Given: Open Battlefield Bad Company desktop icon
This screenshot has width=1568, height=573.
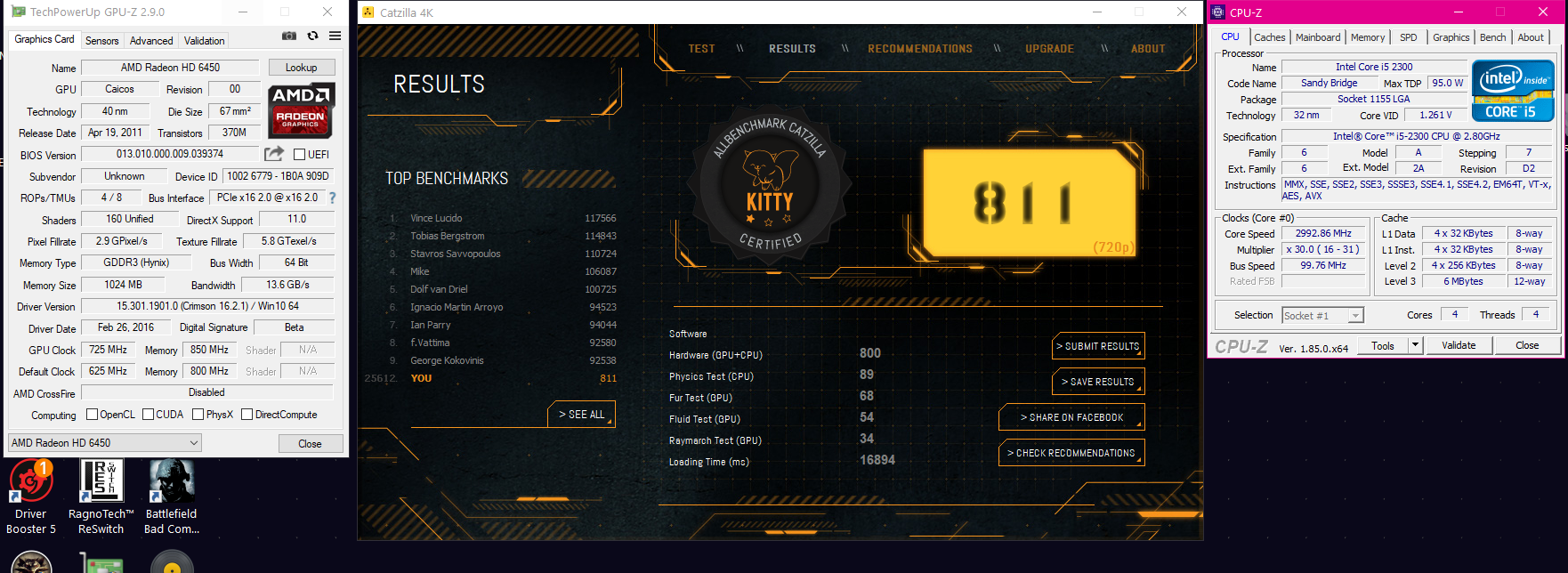Looking at the screenshot, I should pos(172,496).
